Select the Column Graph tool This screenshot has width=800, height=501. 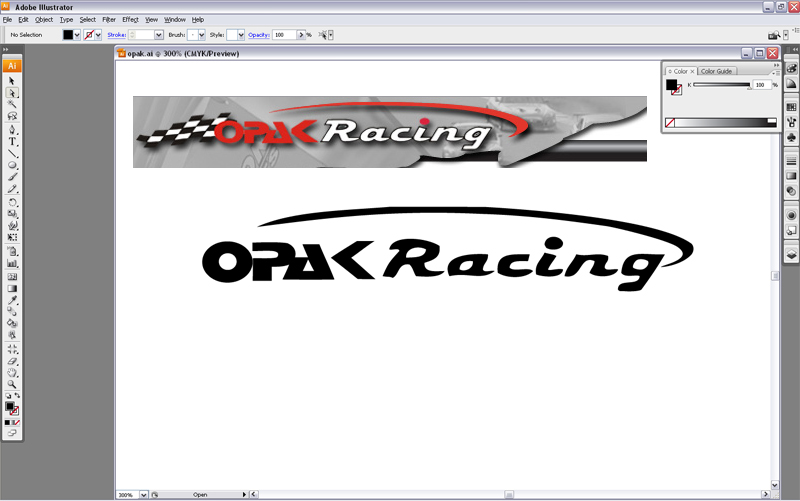(12, 263)
